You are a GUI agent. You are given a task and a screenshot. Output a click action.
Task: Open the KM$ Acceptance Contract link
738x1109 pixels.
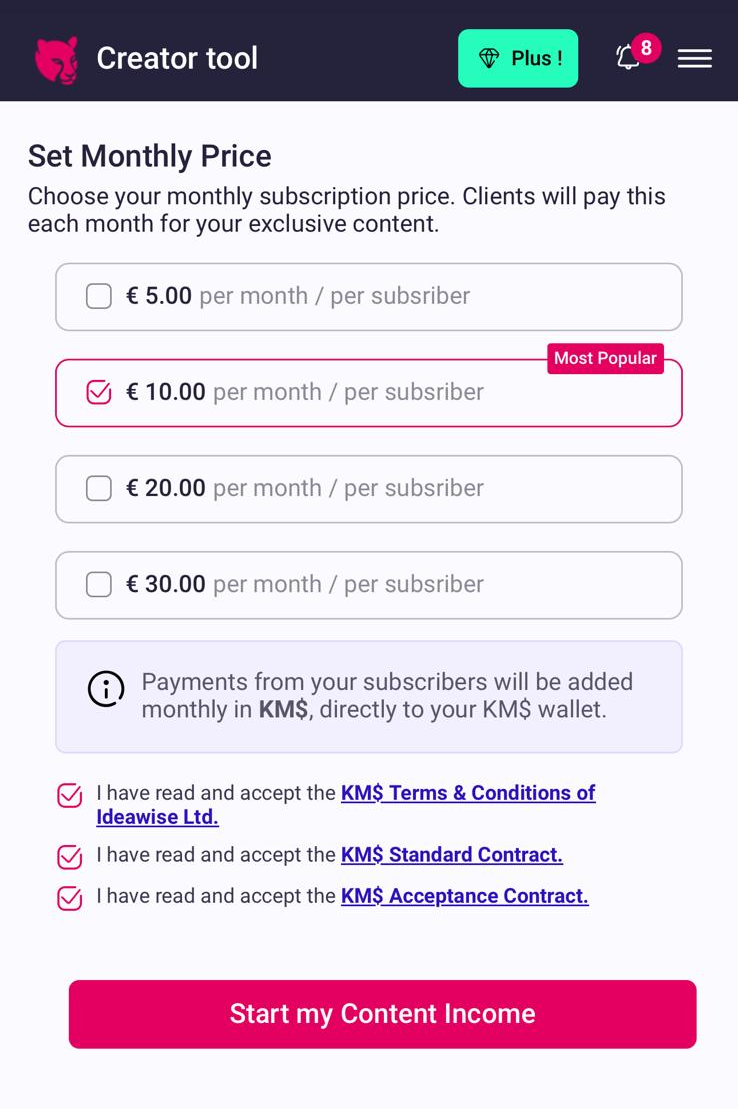[464, 896]
